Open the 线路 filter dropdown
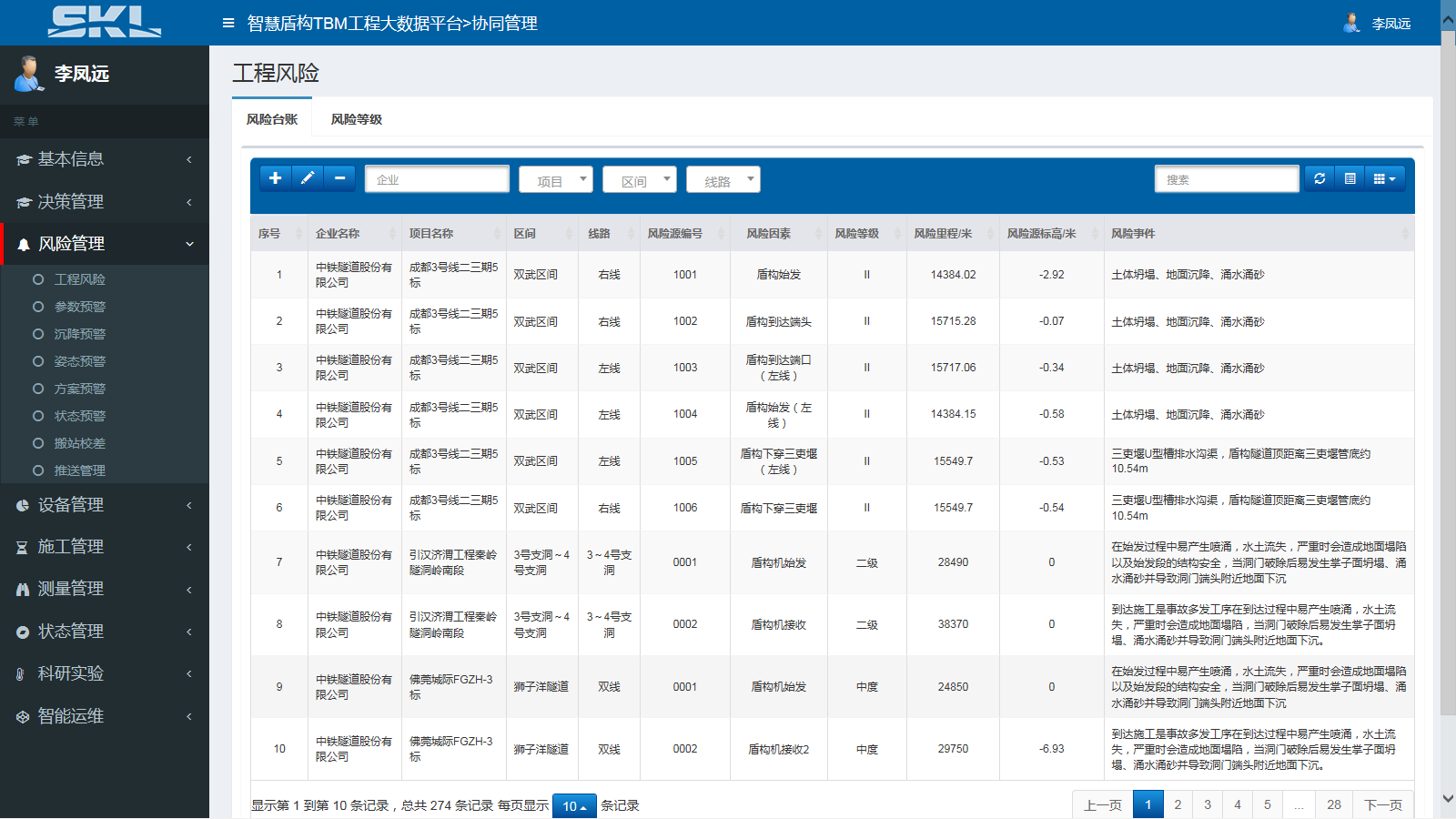The image size is (1456, 819). [723, 179]
